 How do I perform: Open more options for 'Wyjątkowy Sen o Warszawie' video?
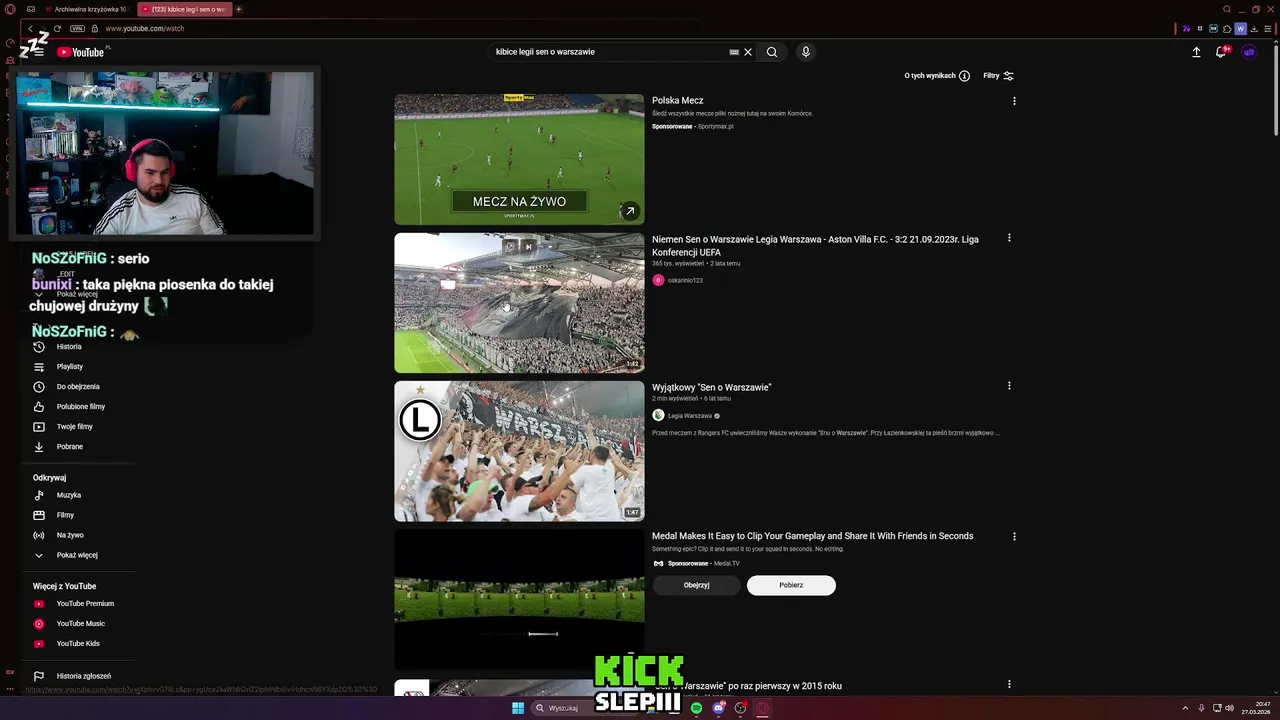click(x=1009, y=386)
